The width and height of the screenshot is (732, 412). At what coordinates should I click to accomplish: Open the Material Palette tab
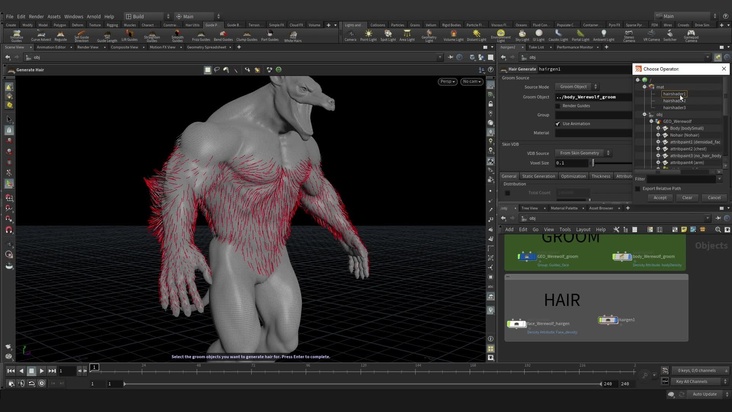564,208
